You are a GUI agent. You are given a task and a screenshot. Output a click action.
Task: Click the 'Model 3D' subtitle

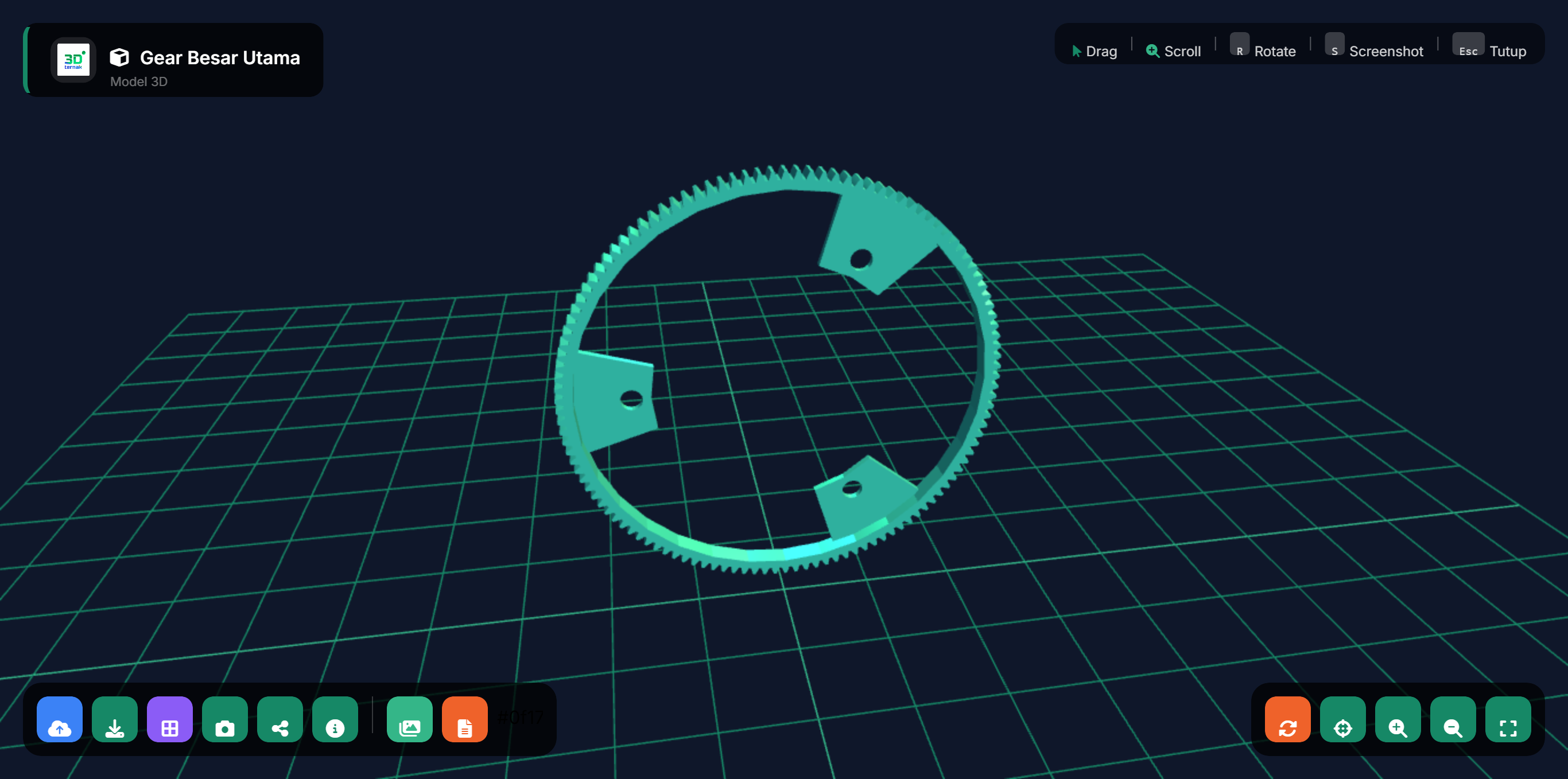139,81
